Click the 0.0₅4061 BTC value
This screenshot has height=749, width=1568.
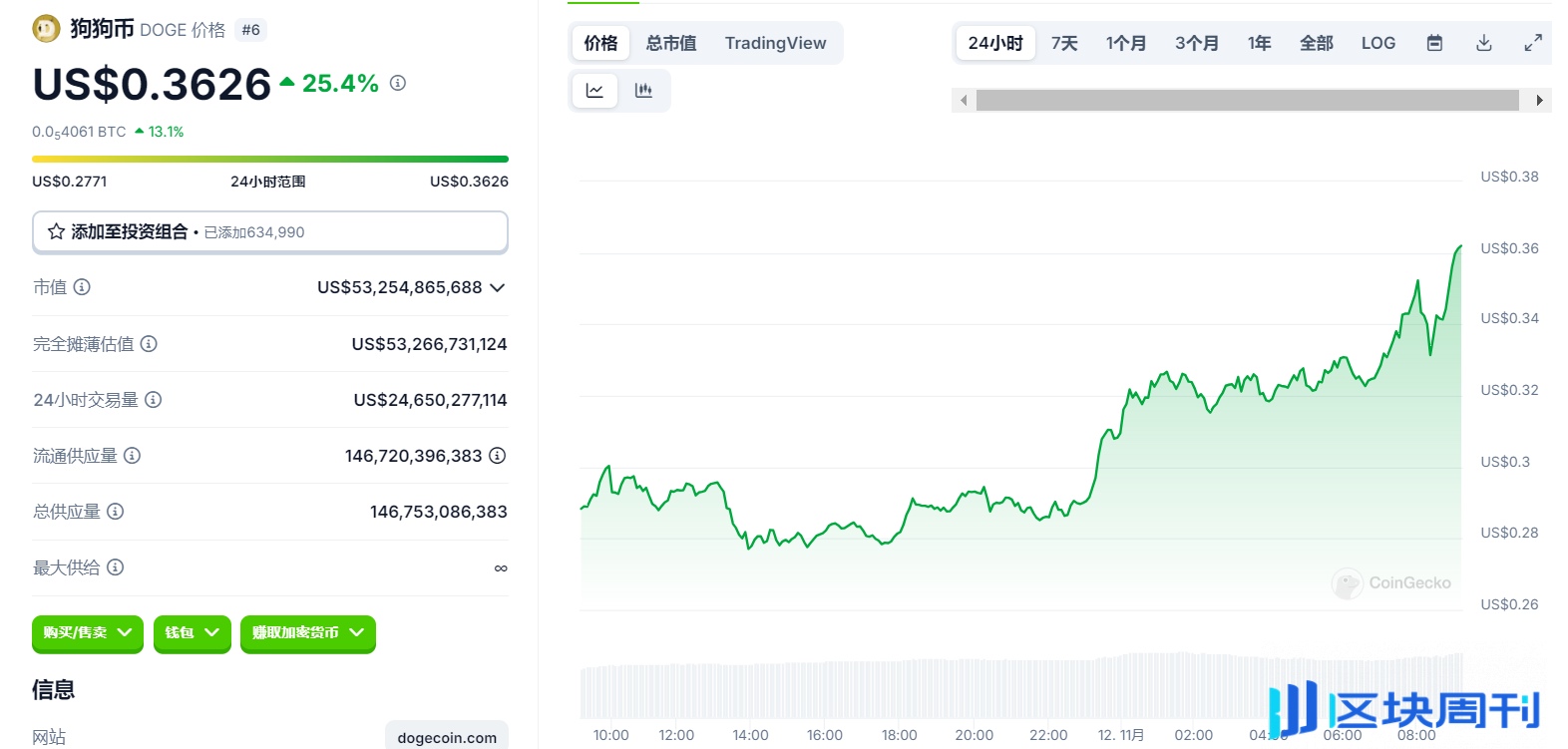click(79, 132)
